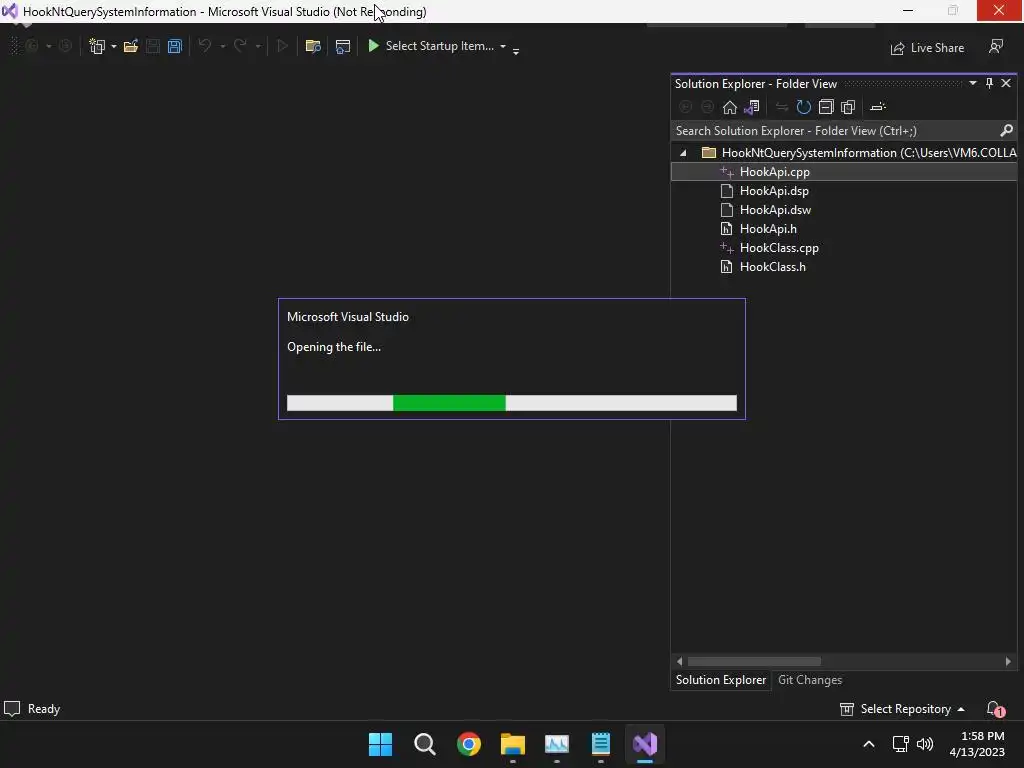Click the New Project toolbar icon

click(97, 46)
